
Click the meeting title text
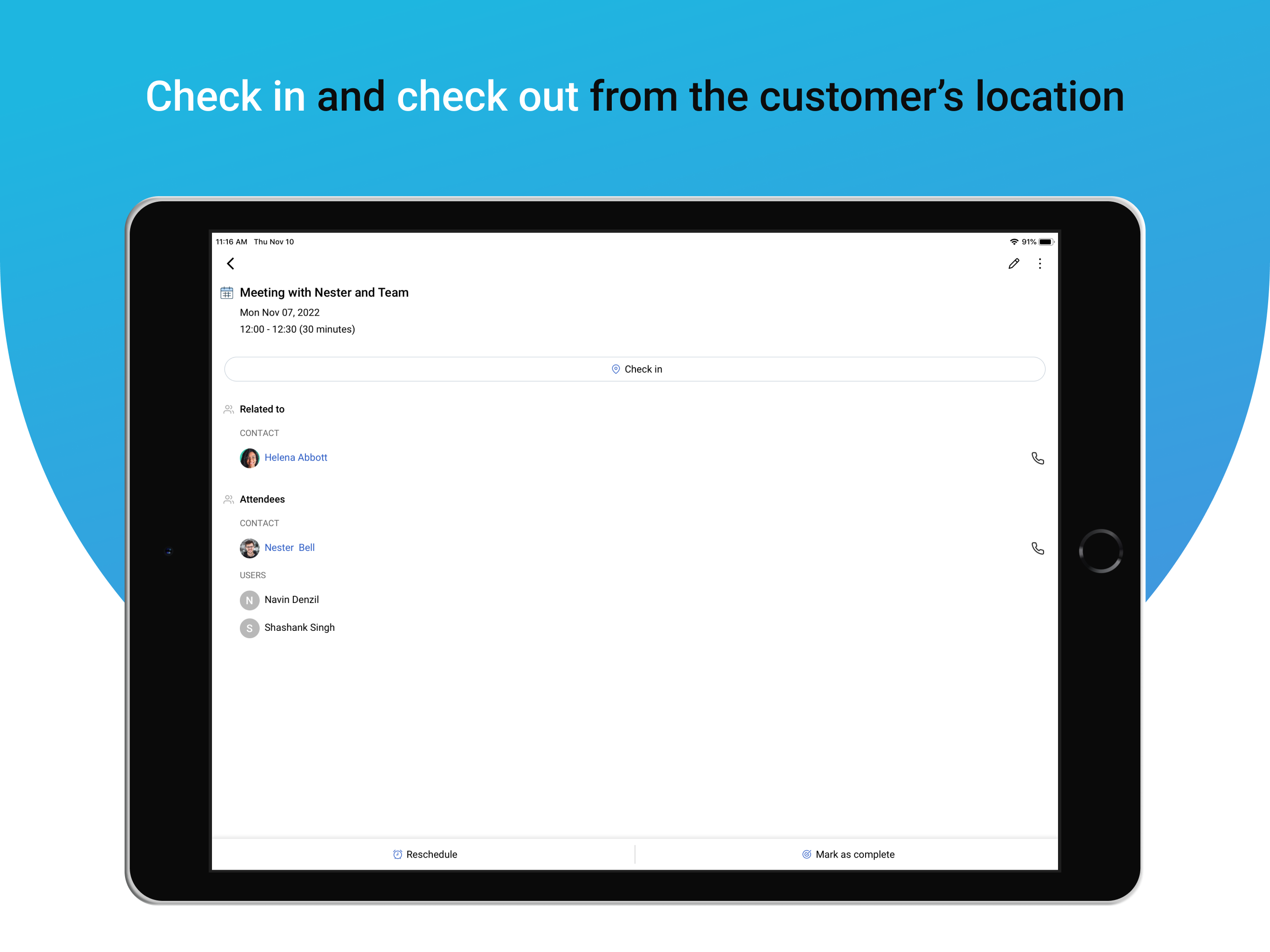pos(324,293)
